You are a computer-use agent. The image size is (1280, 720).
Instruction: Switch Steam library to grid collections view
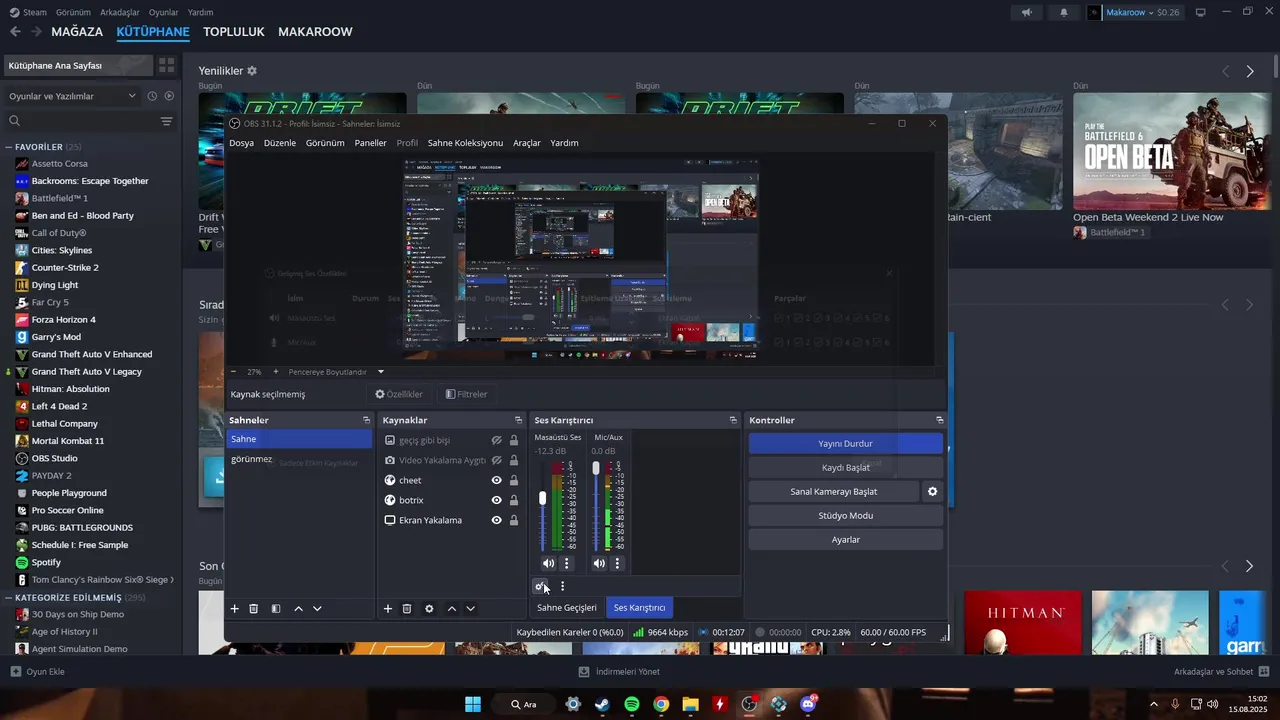click(166, 65)
